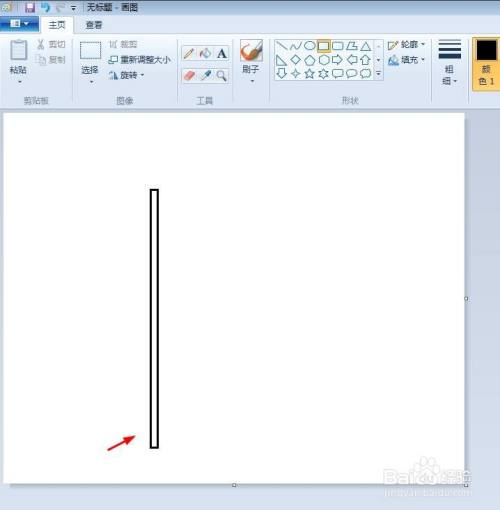Select the Eraser tool

click(189, 76)
